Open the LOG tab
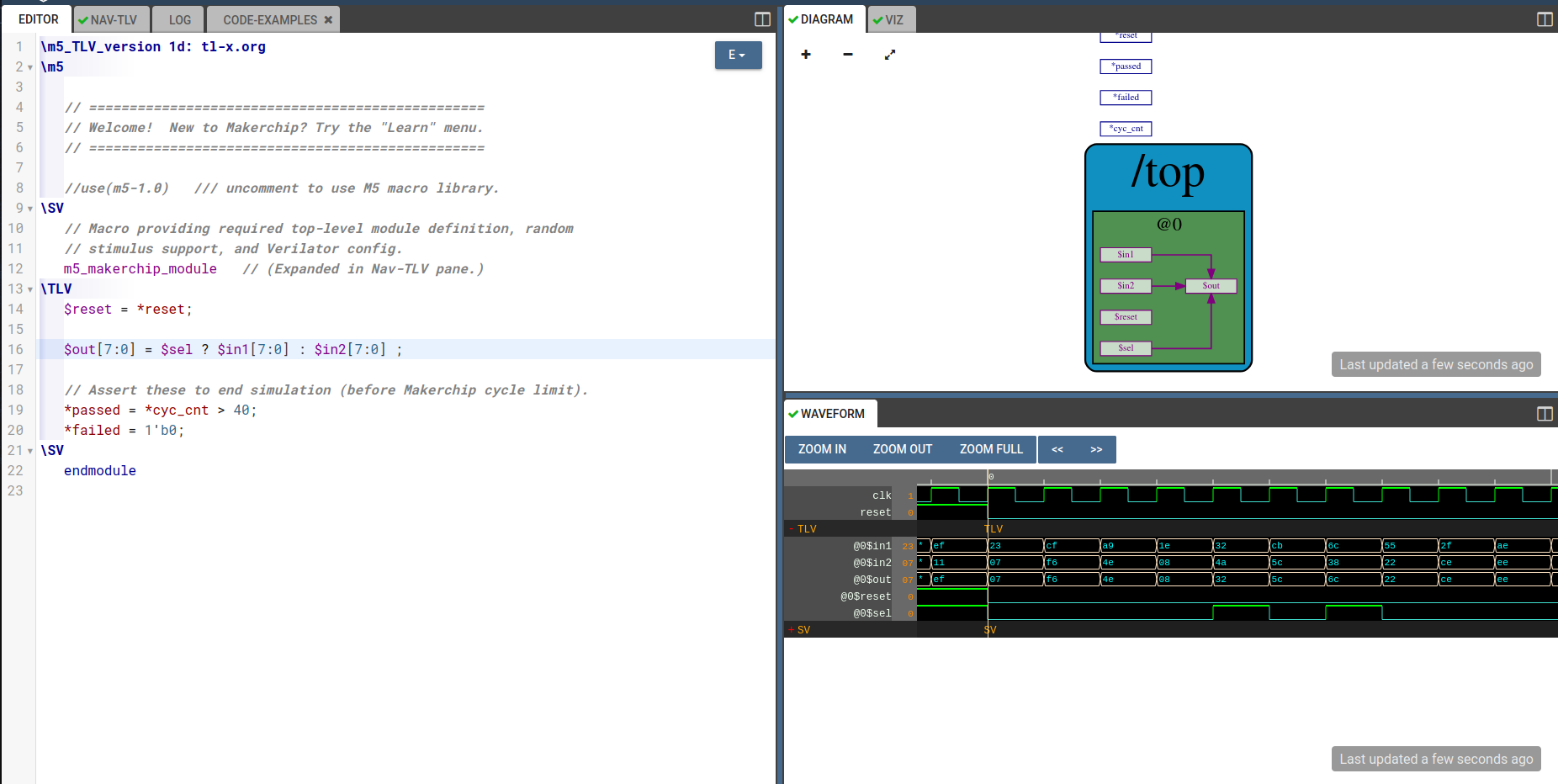Screen dimensions: 1558x784 click(179, 19)
